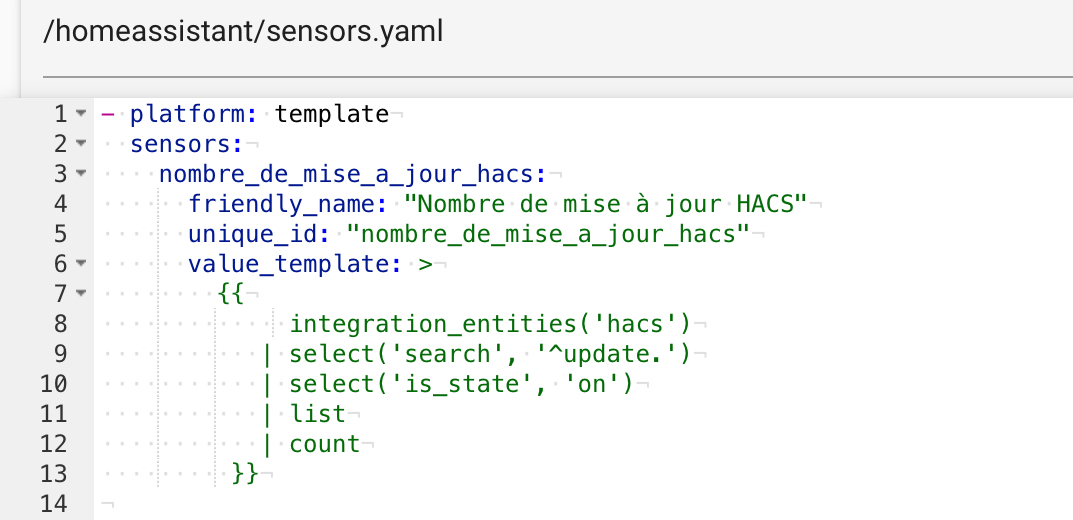Screen dimensions: 1073x520
Task: Collapse the sensors block fold arrow
Action: pos(81,144)
